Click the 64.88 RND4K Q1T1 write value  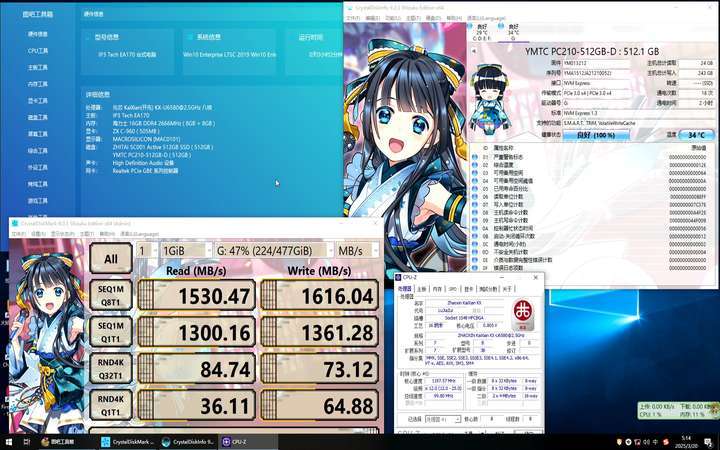pyautogui.click(x=320, y=405)
